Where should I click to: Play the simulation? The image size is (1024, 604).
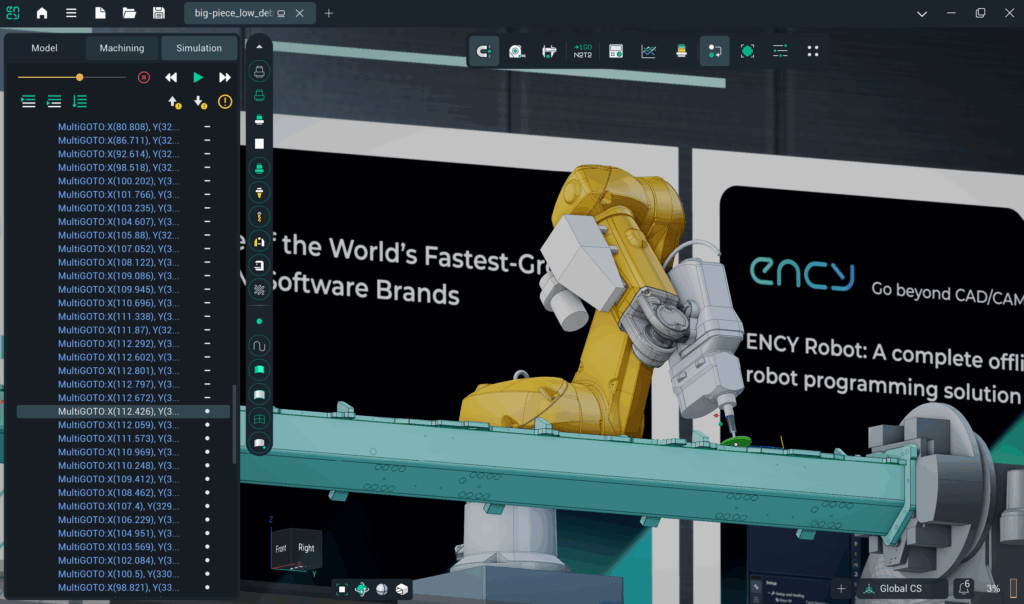point(198,77)
